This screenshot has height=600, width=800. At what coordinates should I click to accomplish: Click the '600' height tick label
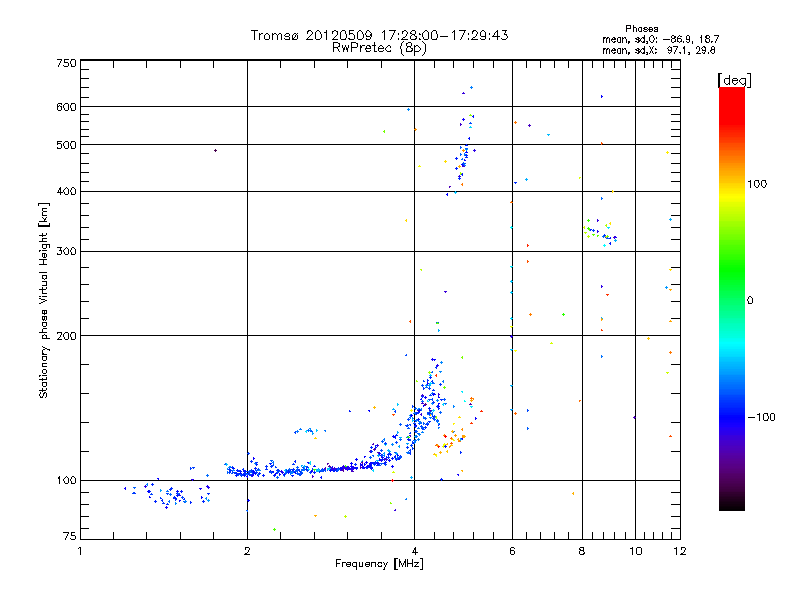coord(66,107)
